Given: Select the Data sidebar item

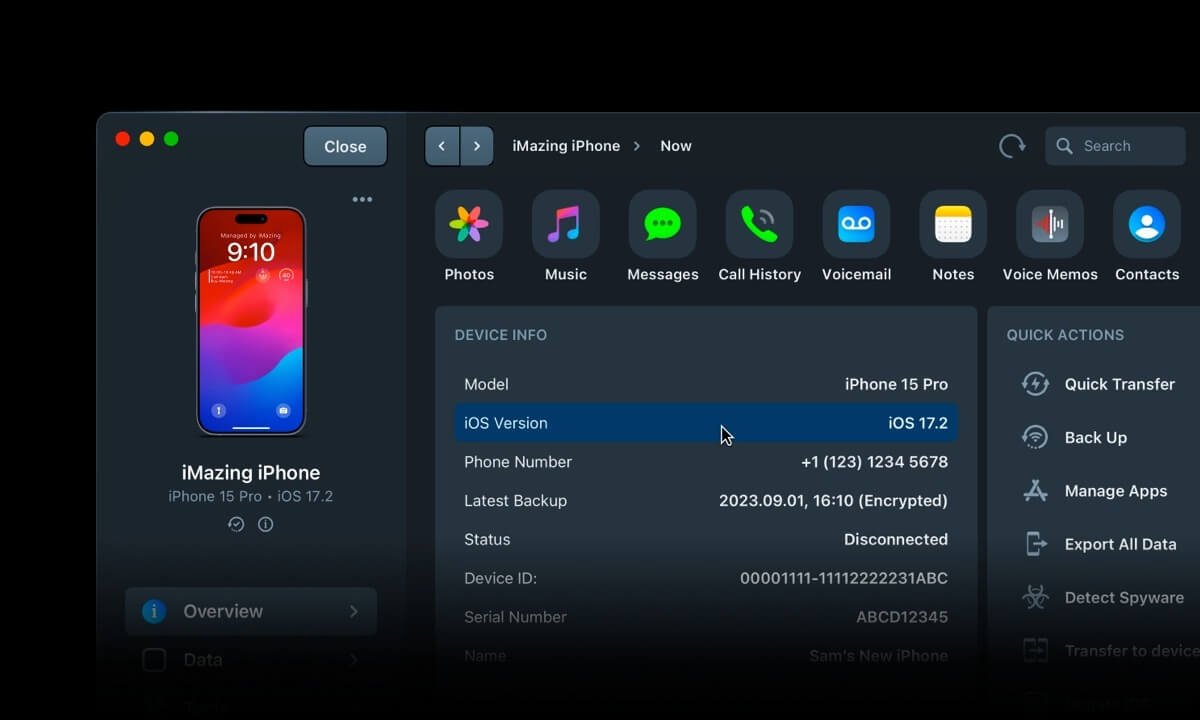Looking at the screenshot, I should (x=251, y=660).
